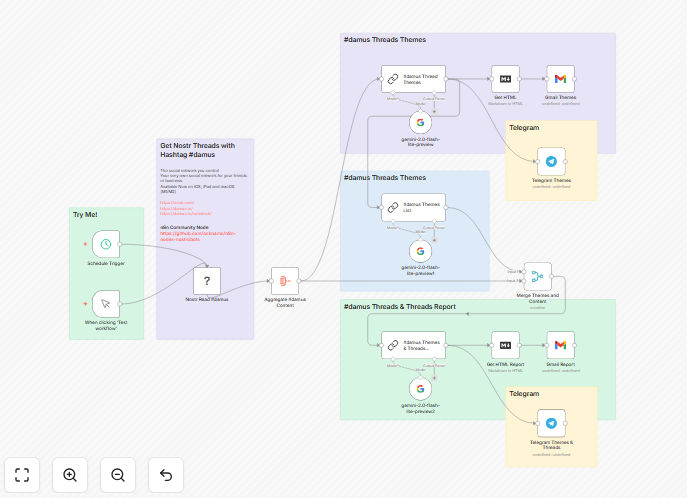Click the lower 'Telegram' sticky note title
Screen dimensions: 687x498
[x=524, y=394]
